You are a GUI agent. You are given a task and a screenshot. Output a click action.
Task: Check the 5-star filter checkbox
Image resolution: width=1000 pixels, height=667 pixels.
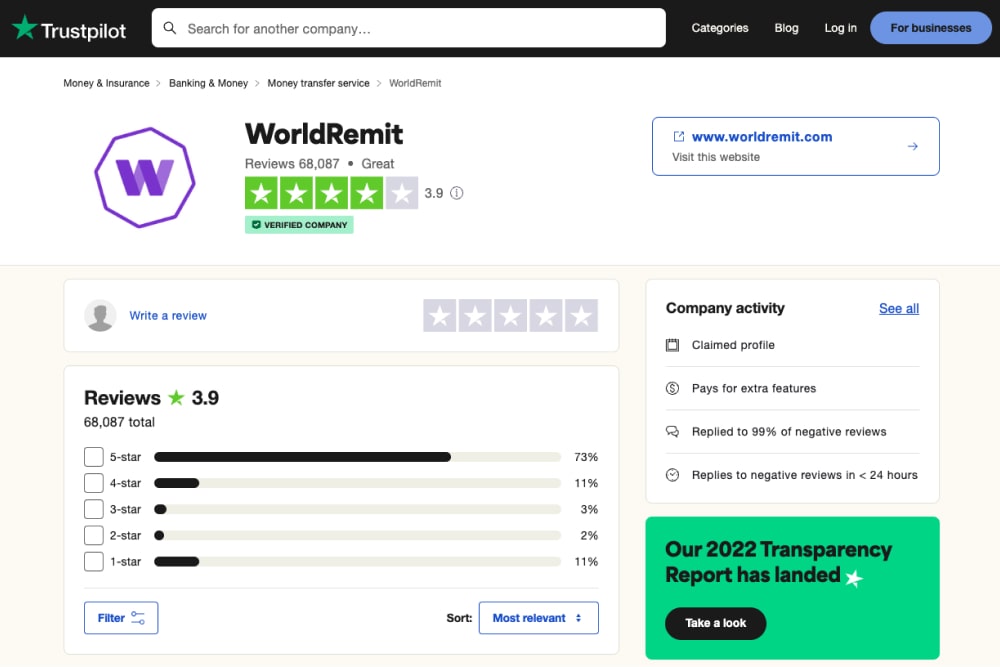94,457
